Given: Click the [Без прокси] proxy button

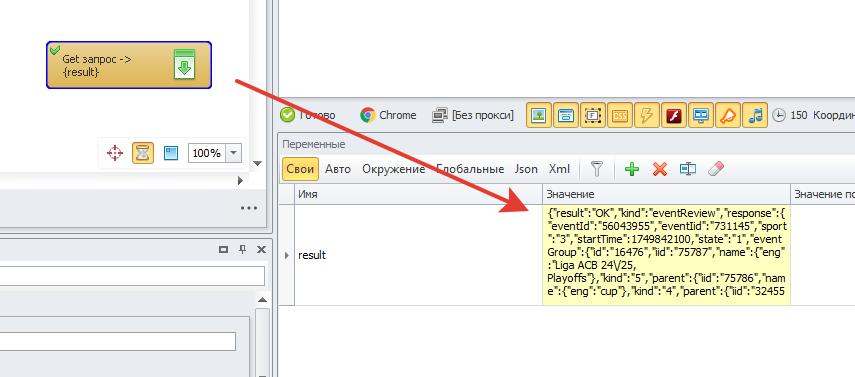Looking at the screenshot, I should tap(473, 115).
